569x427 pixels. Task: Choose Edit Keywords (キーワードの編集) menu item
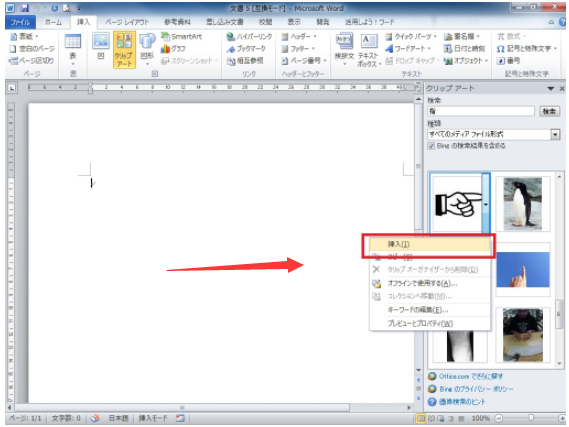click(x=430, y=310)
